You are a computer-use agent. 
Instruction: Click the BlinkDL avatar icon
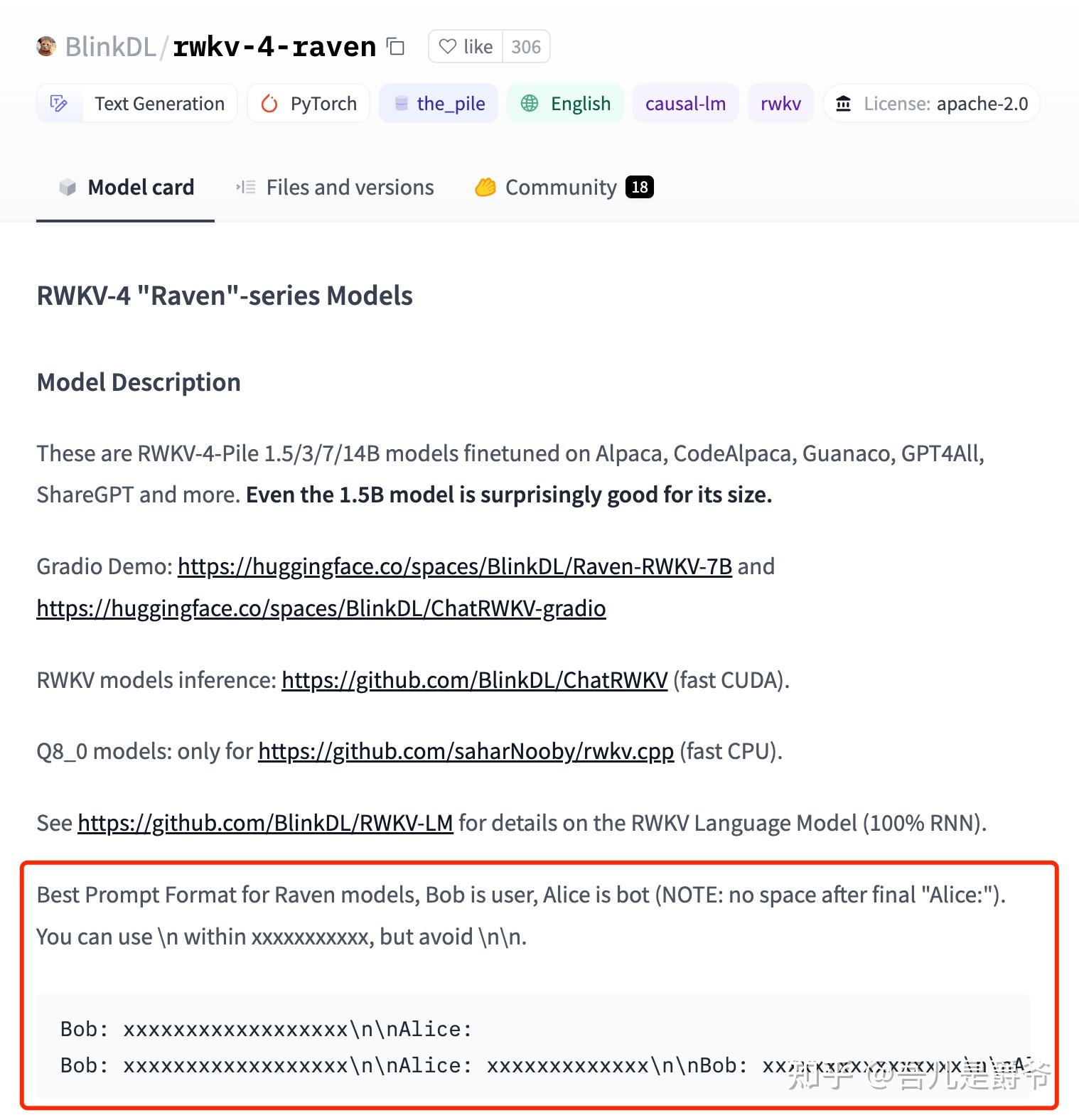coord(46,47)
